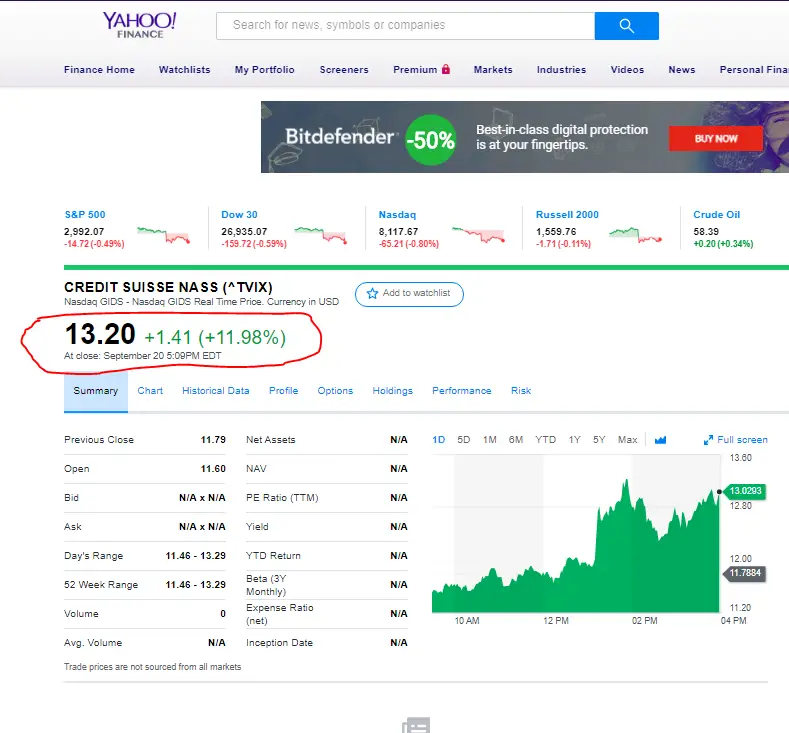Open chart in Full screen
The image size is (789, 733).
tap(736, 440)
